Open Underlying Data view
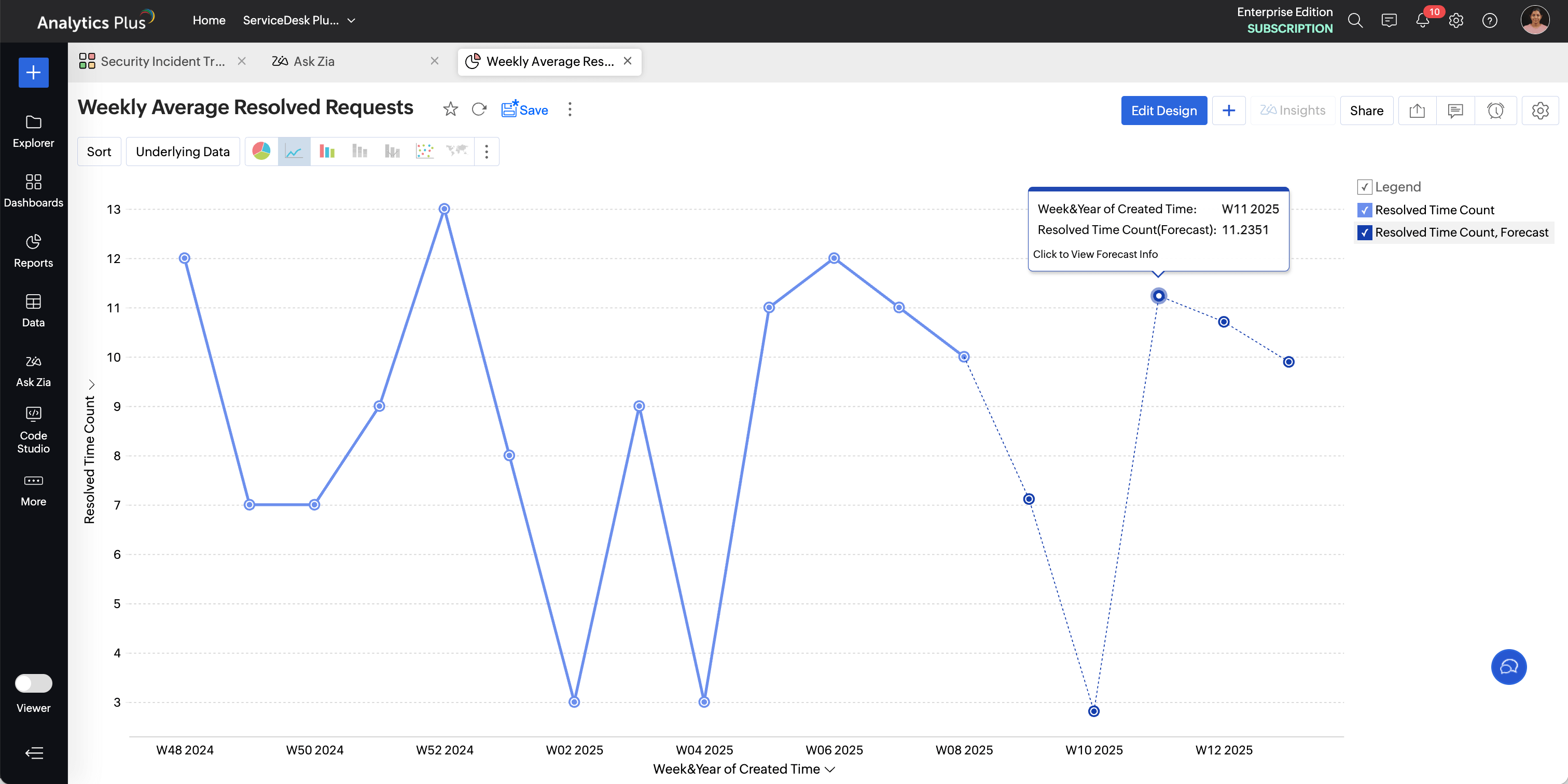The height and width of the screenshot is (784, 1568). point(183,151)
